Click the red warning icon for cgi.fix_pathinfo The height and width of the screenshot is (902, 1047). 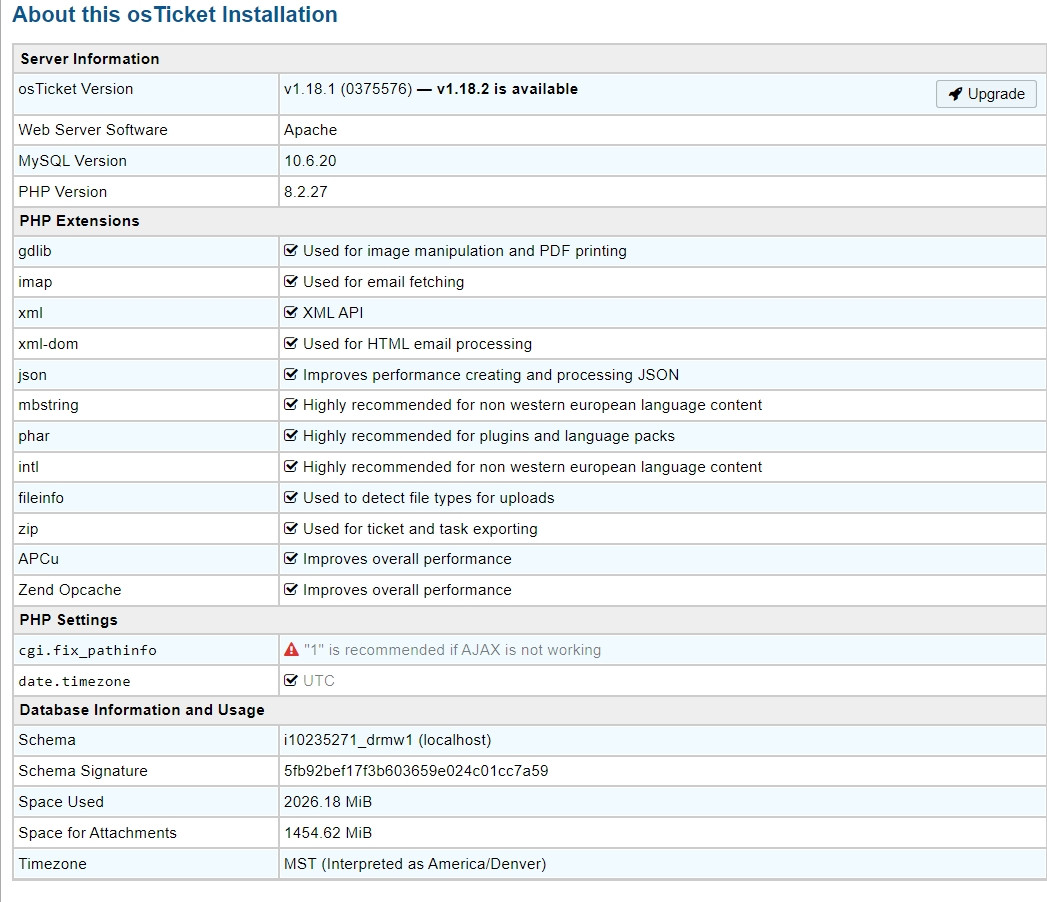click(x=291, y=649)
